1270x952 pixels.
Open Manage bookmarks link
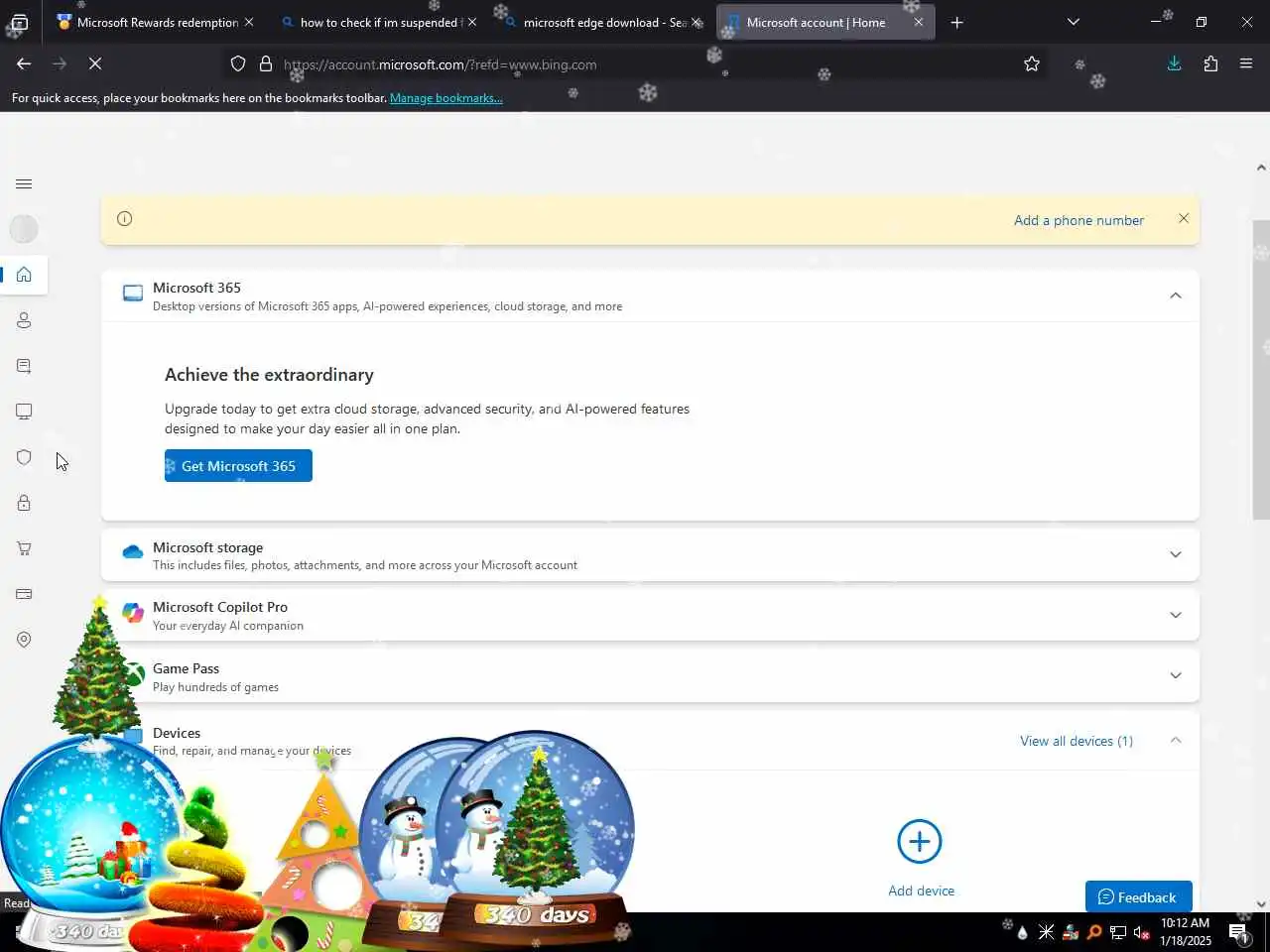(446, 98)
